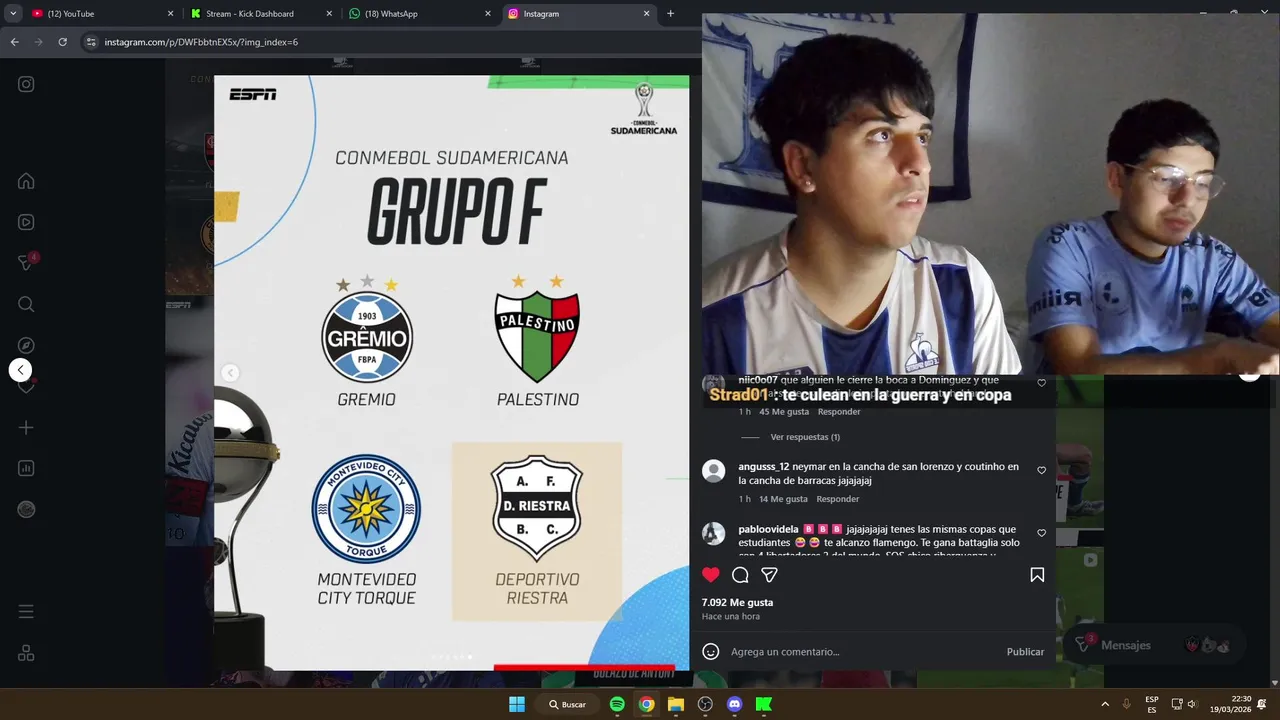Switch to the (18) WhatsApp tab
1280x720 pixels.
[x=419, y=14]
